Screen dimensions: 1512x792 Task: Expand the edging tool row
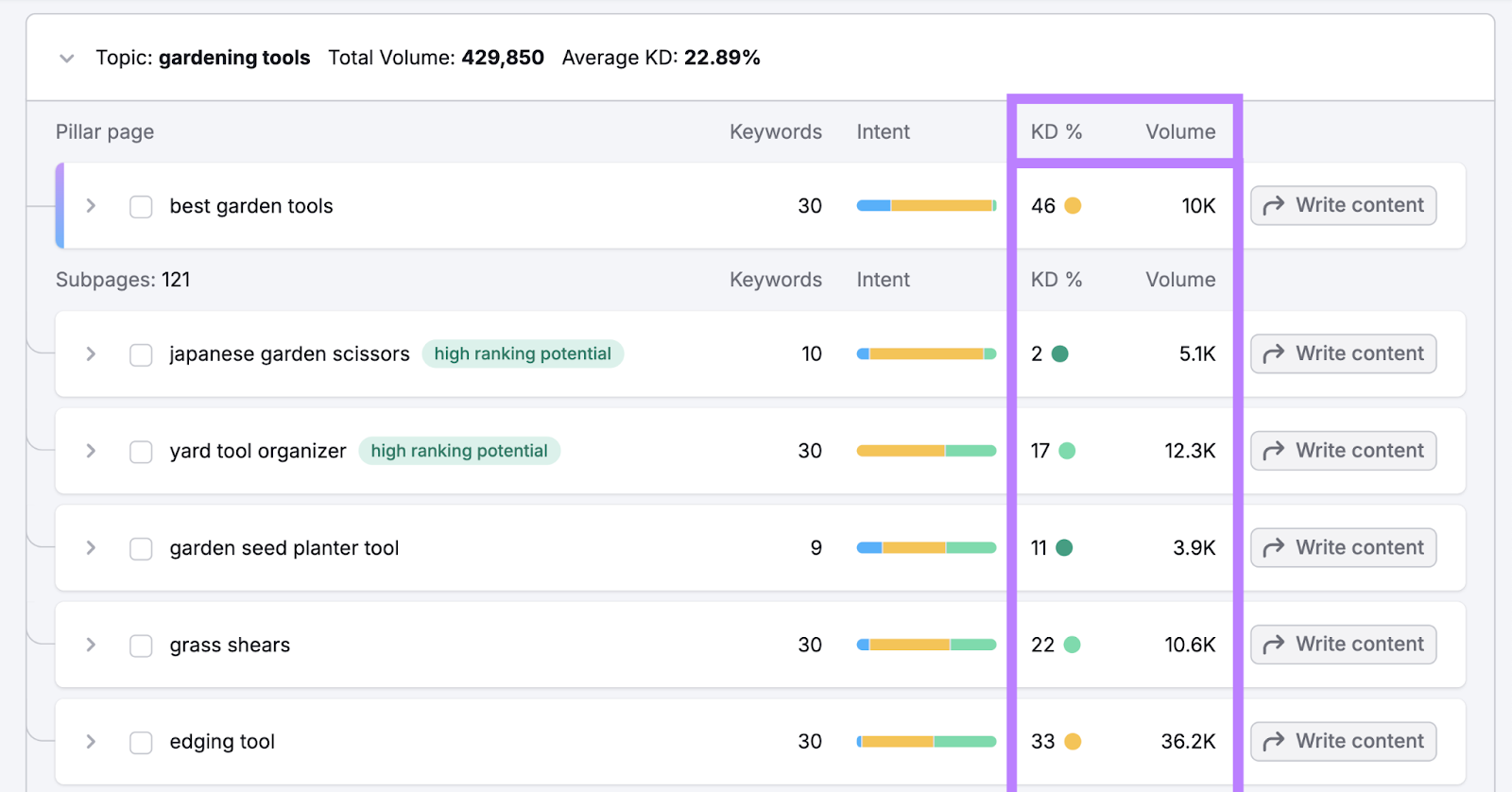tap(91, 742)
